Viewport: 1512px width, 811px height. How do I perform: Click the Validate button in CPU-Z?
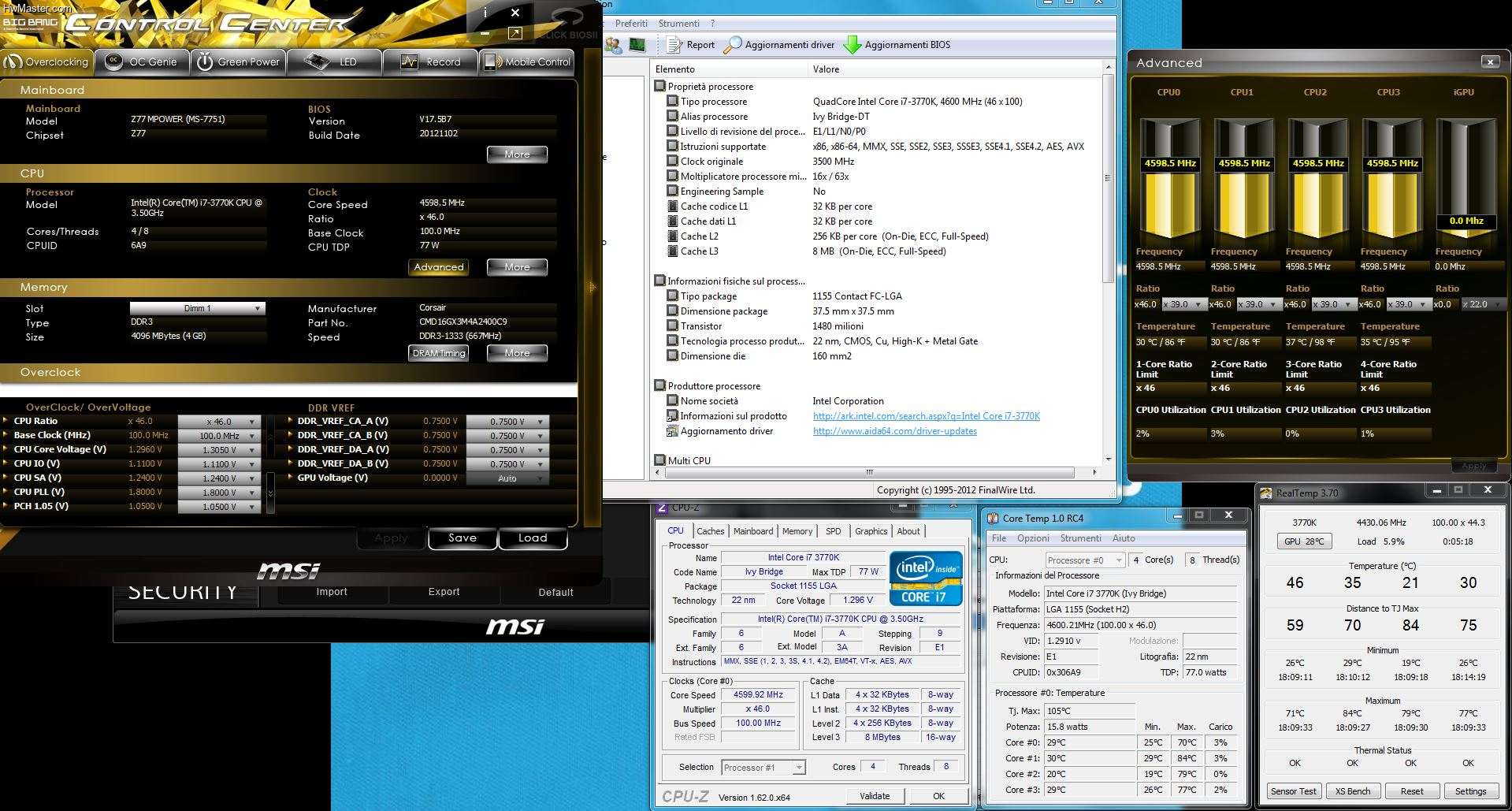click(x=875, y=796)
